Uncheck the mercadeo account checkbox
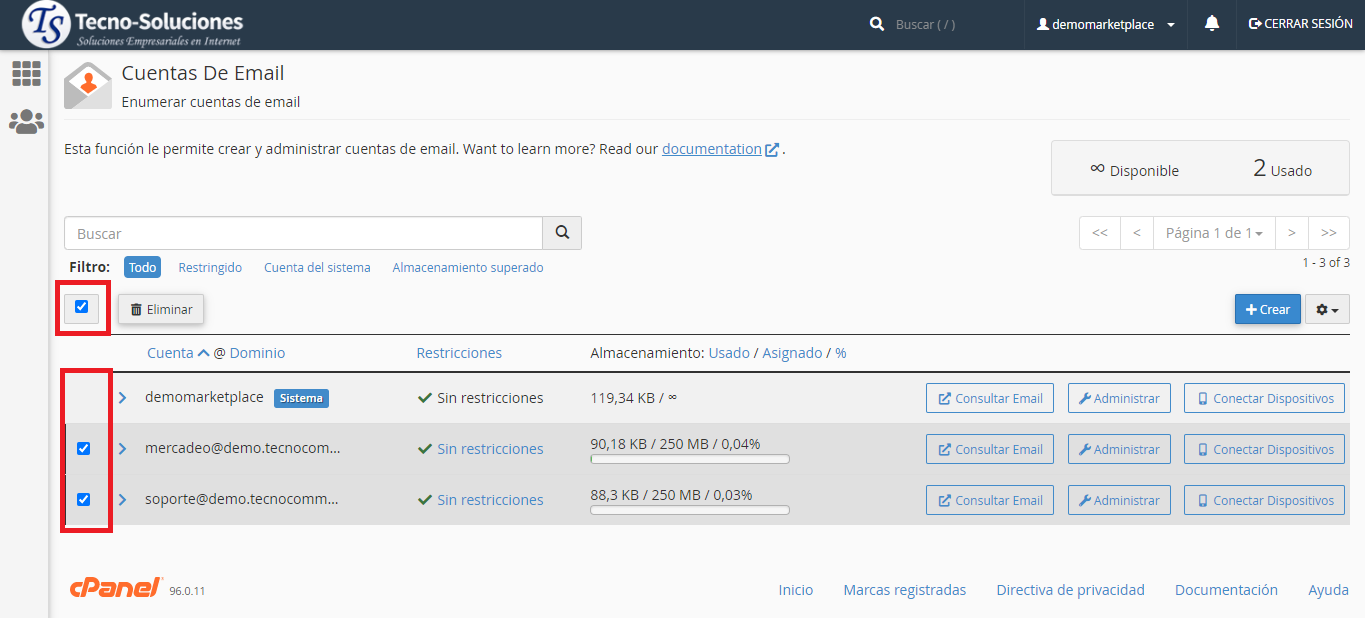The height and width of the screenshot is (618, 1365). coord(84,449)
